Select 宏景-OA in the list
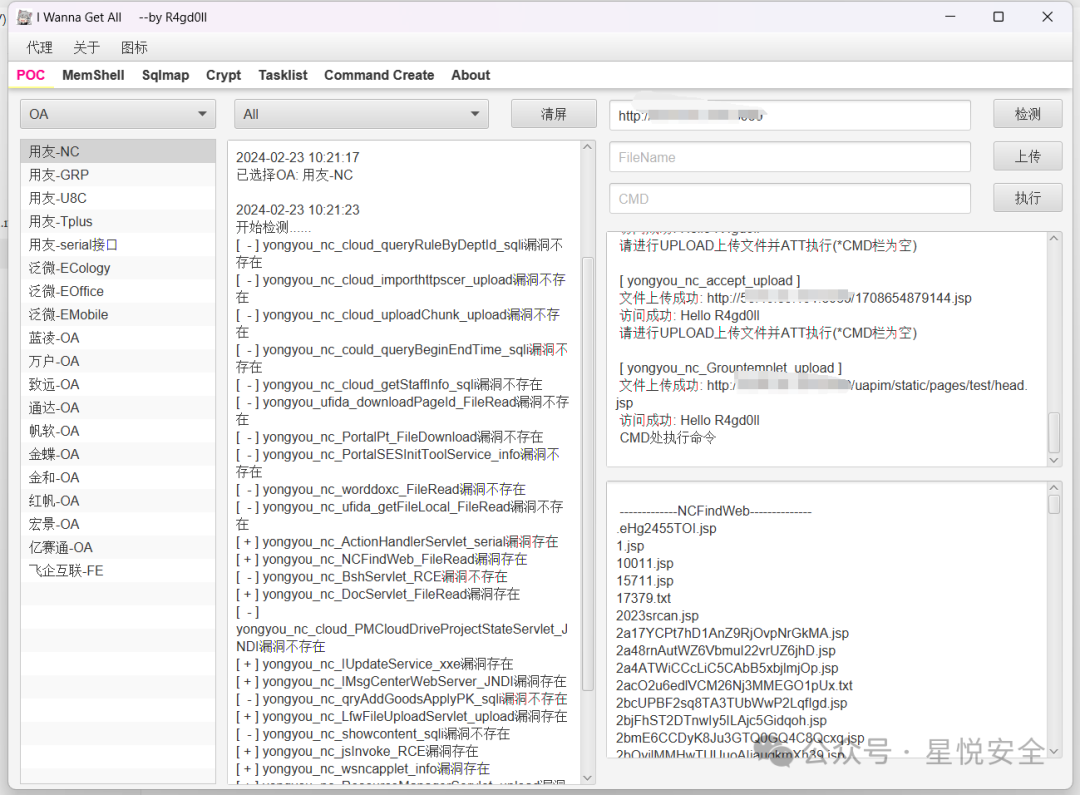 click(x=118, y=524)
